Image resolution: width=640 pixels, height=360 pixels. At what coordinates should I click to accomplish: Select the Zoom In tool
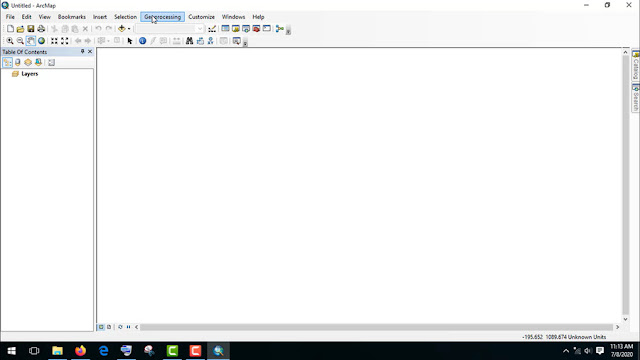pyautogui.click(x=10, y=41)
